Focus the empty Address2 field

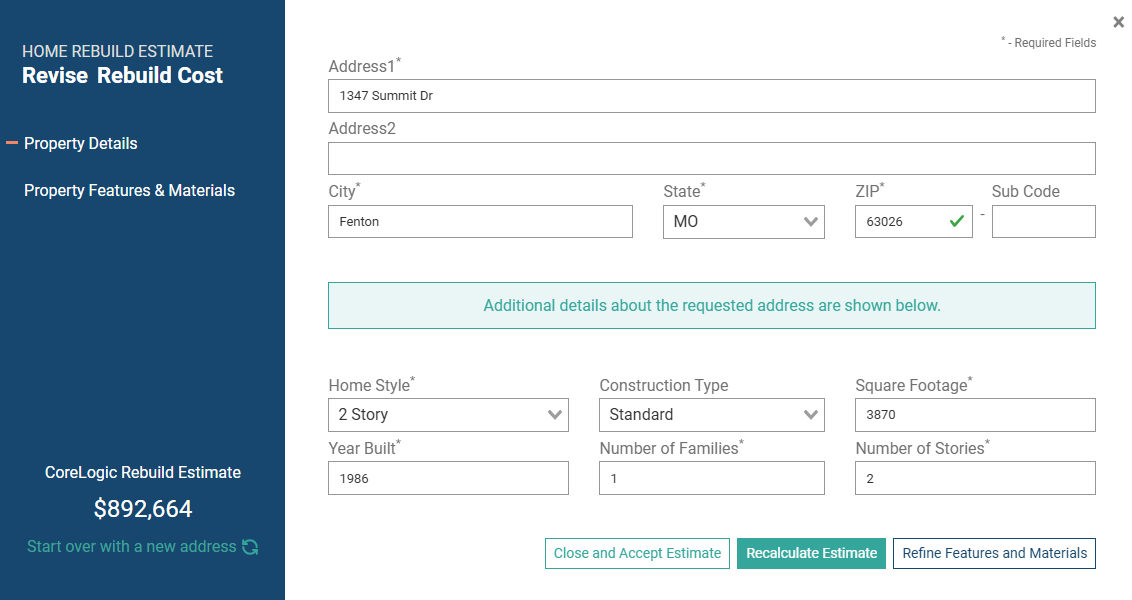(712, 158)
